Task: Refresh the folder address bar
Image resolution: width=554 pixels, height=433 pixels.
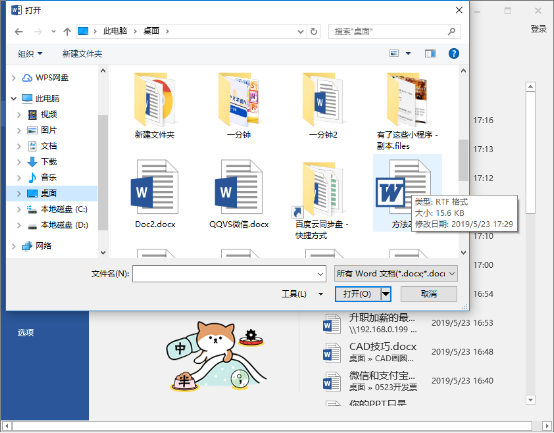Action: [314, 32]
